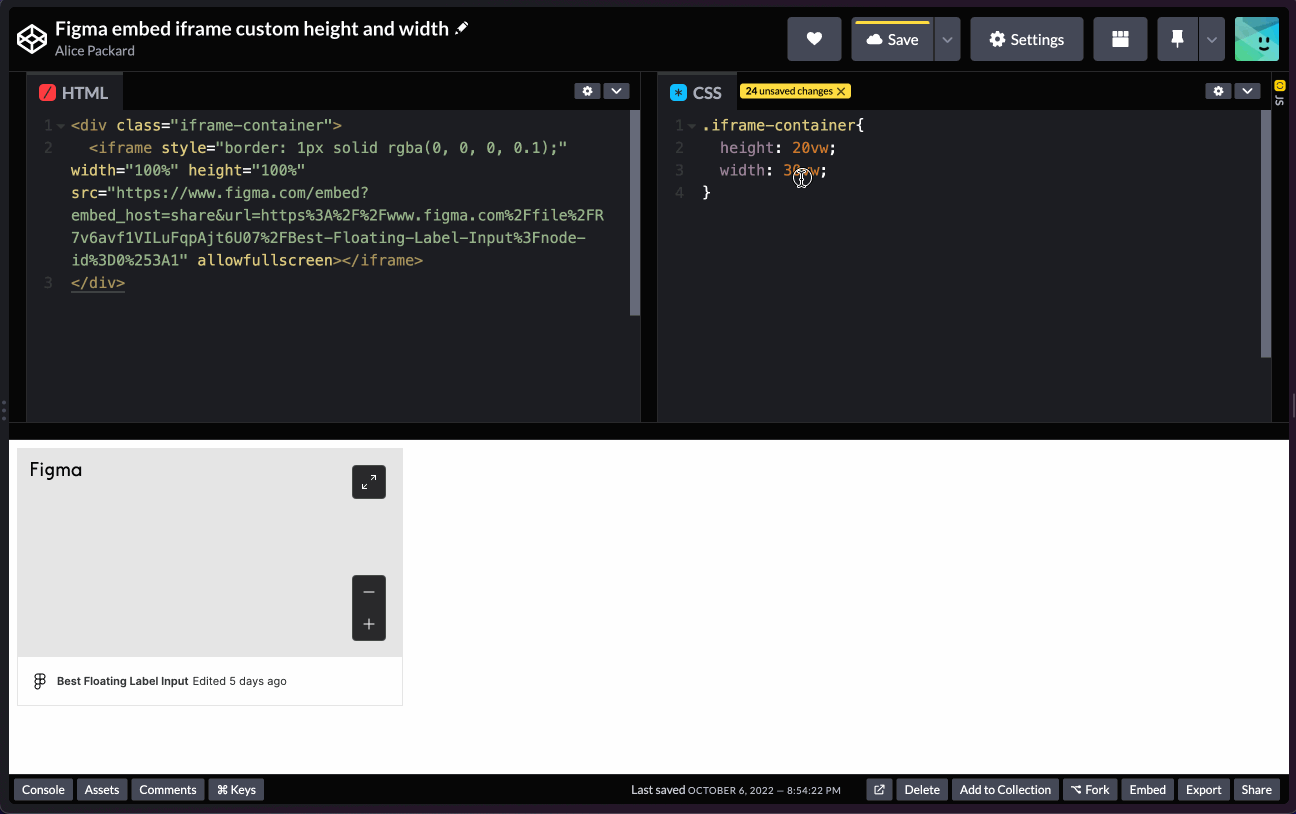Open the CSS panel settings gear
The height and width of the screenshot is (814, 1296).
tap(1218, 90)
